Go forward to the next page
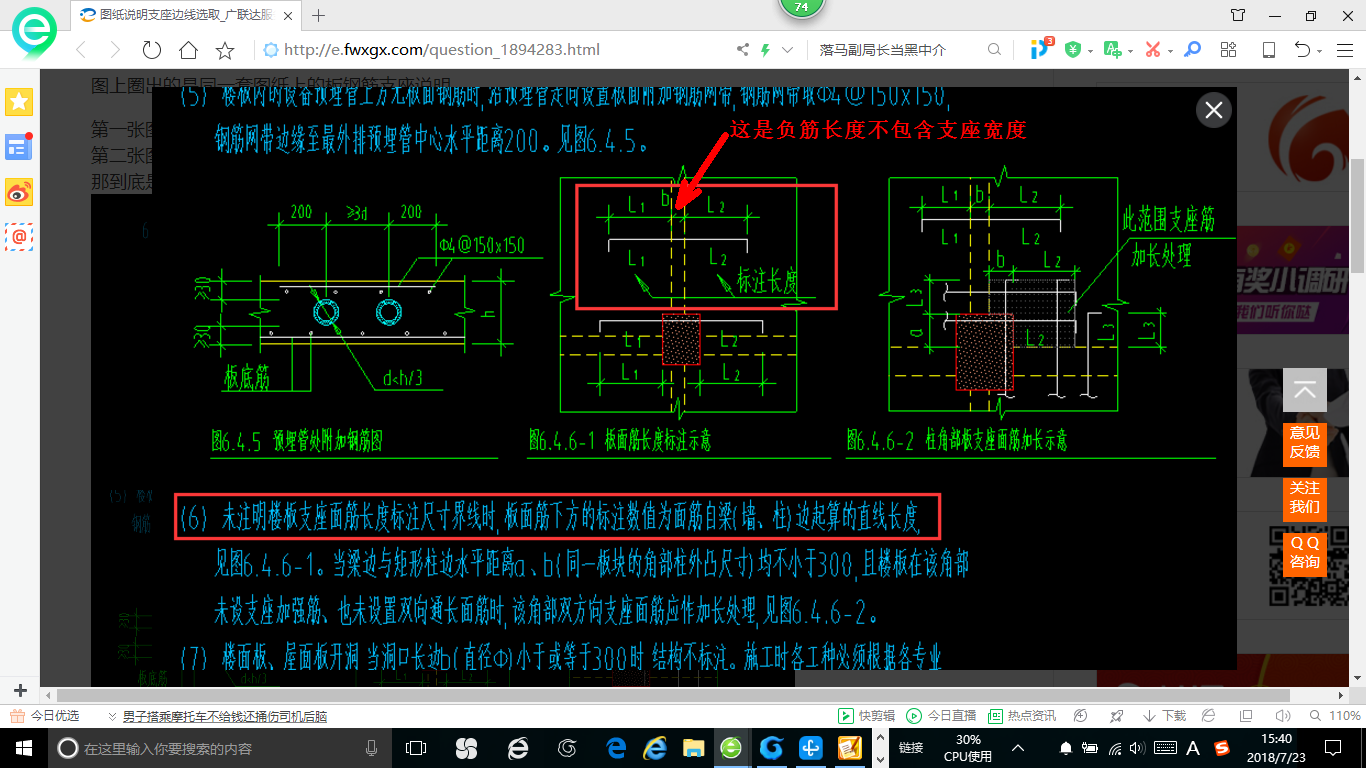 click(x=115, y=50)
